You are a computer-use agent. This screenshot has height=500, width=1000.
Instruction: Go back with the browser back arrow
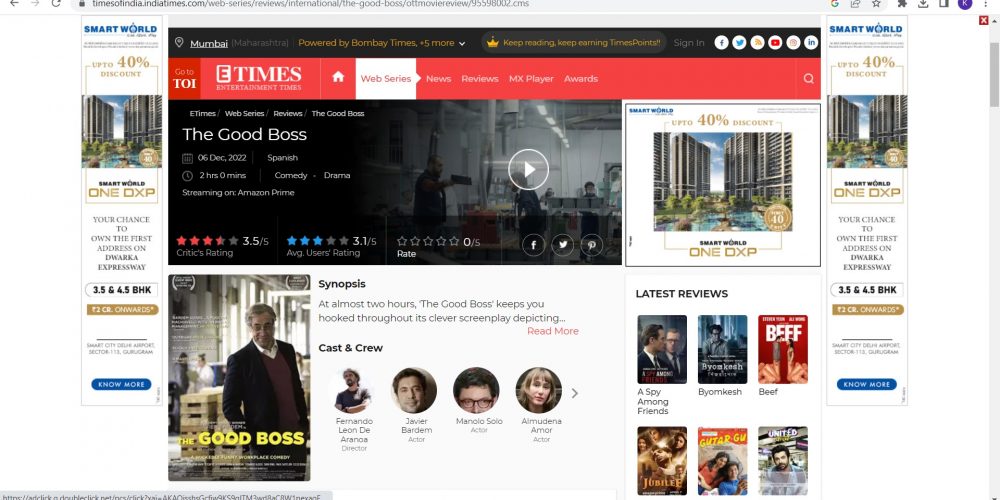[x=14, y=3]
